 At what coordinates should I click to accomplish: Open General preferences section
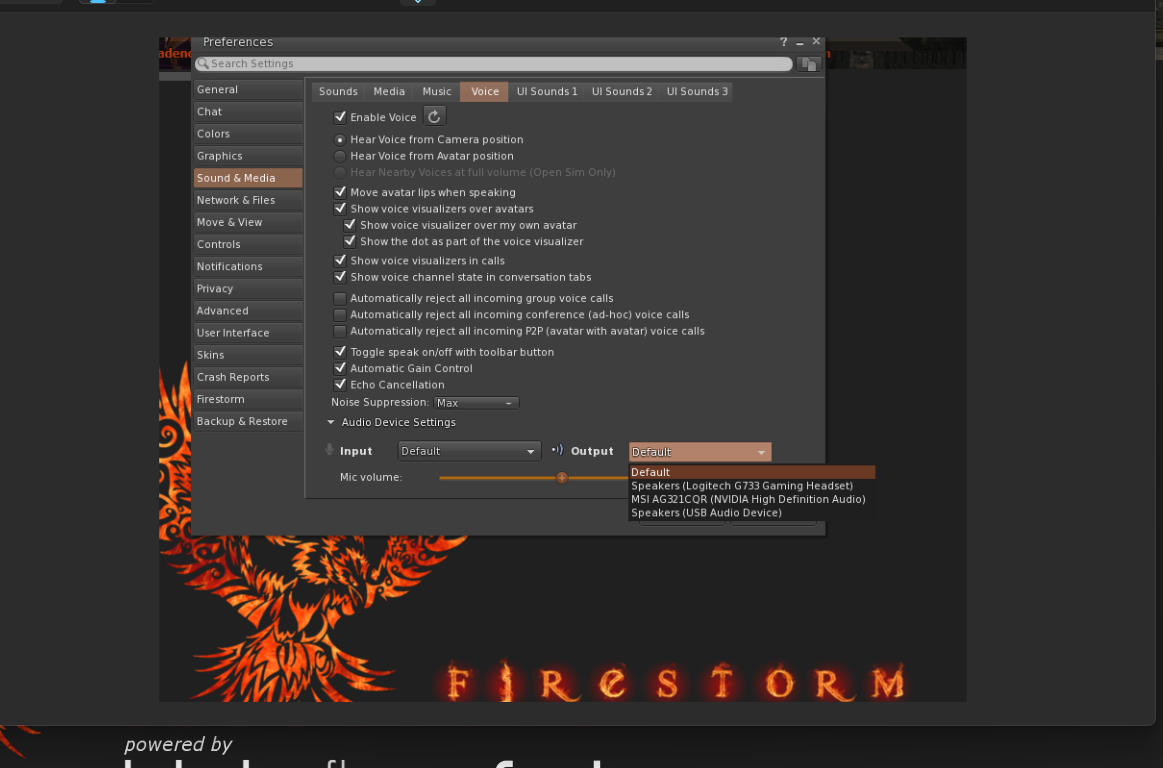[x=248, y=90]
